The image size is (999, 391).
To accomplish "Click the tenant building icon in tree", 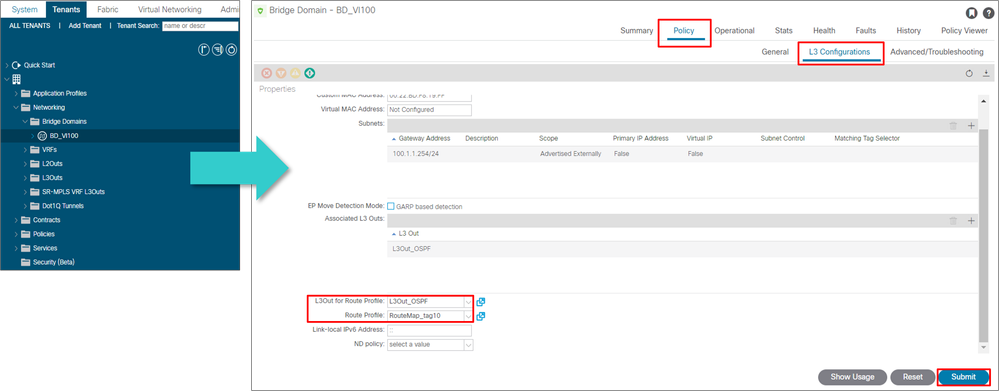I will click(17, 79).
